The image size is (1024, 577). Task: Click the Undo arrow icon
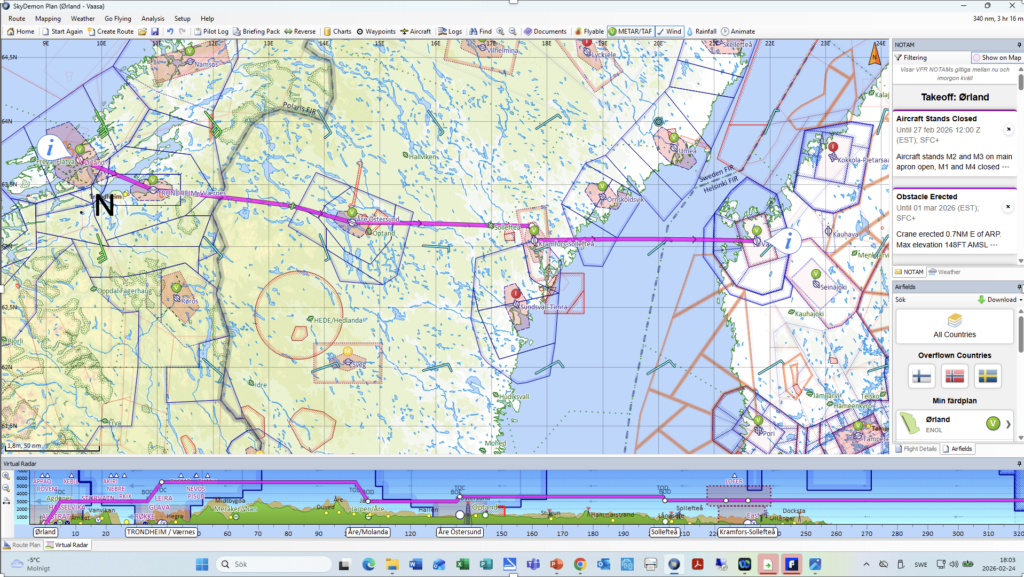tap(169, 31)
